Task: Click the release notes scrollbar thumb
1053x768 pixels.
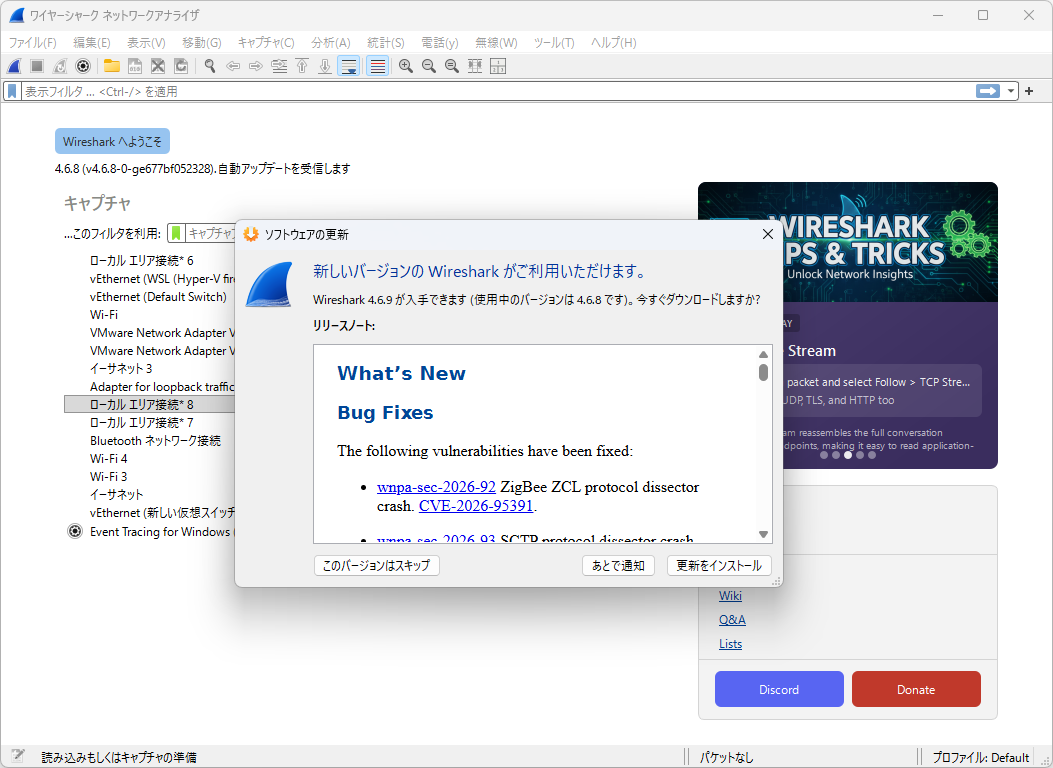Action: click(x=764, y=372)
